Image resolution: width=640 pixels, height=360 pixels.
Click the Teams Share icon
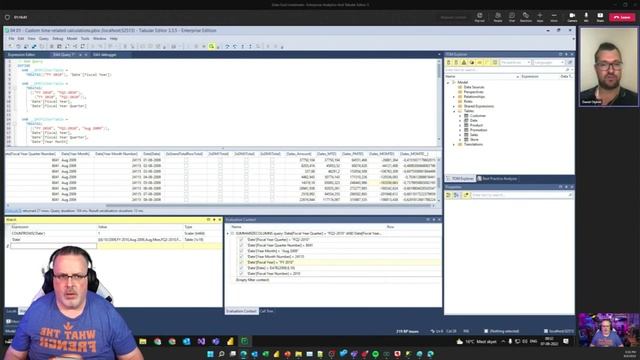point(600,17)
